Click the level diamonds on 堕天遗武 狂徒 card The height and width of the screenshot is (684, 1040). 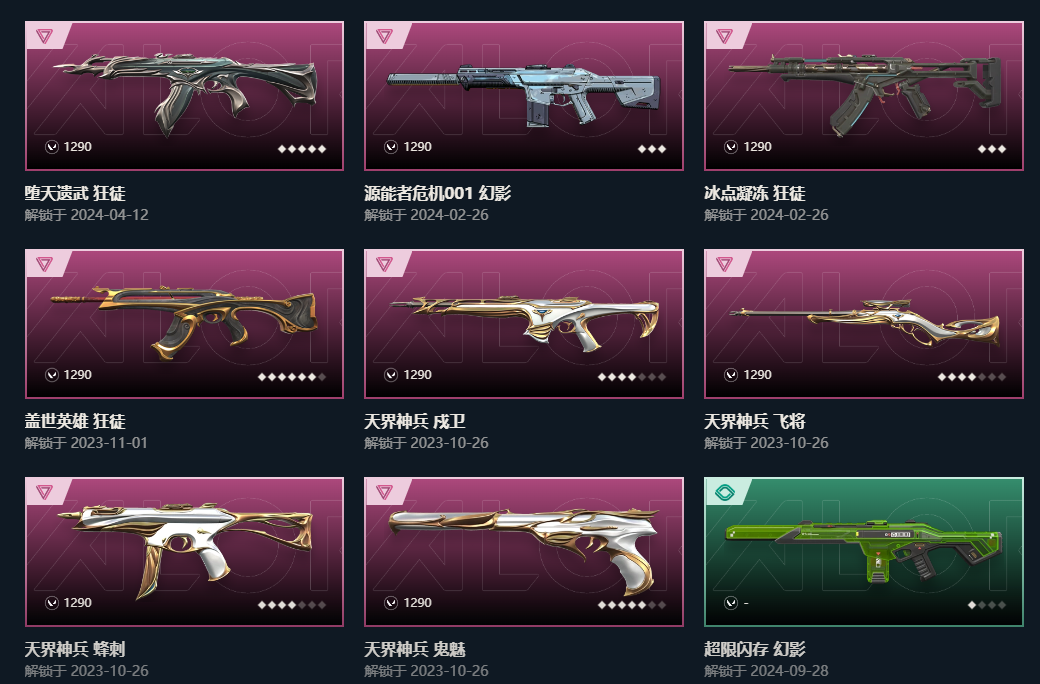[302, 149]
